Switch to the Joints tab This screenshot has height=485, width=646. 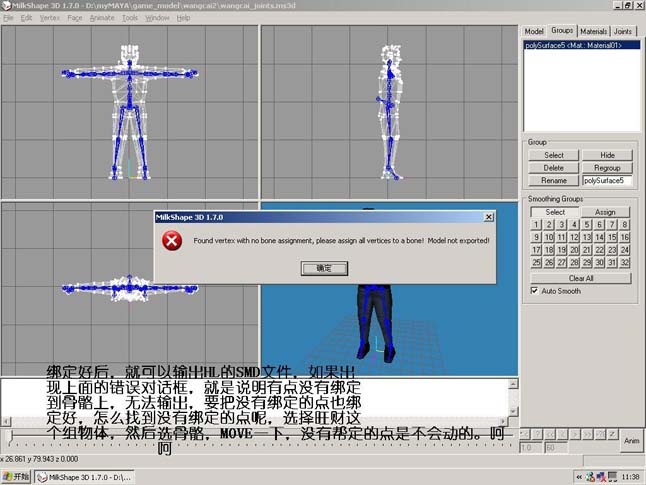[x=623, y=31]
